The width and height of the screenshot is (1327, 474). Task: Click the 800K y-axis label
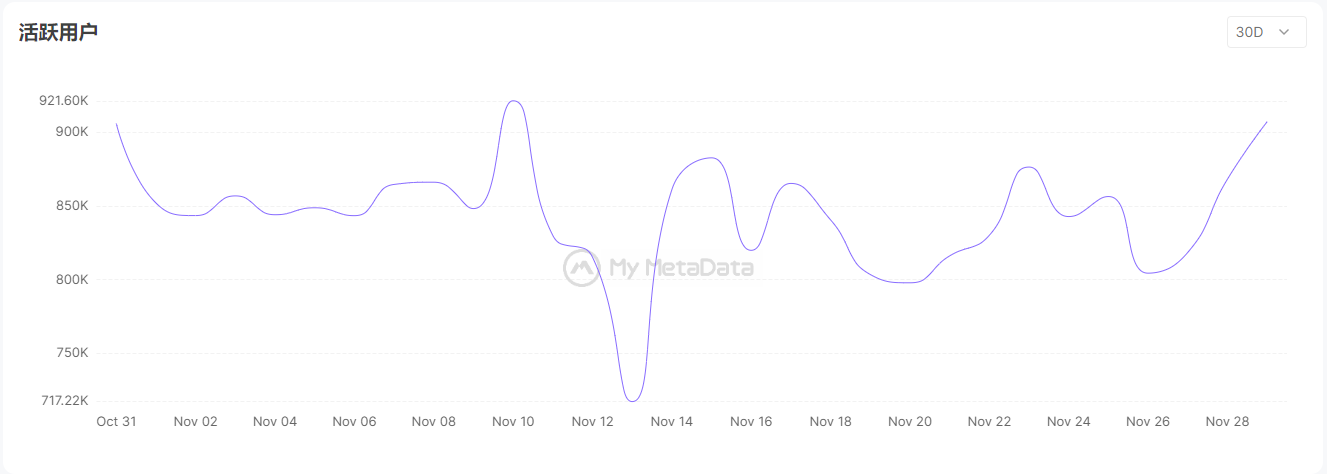tap(72, 280)
